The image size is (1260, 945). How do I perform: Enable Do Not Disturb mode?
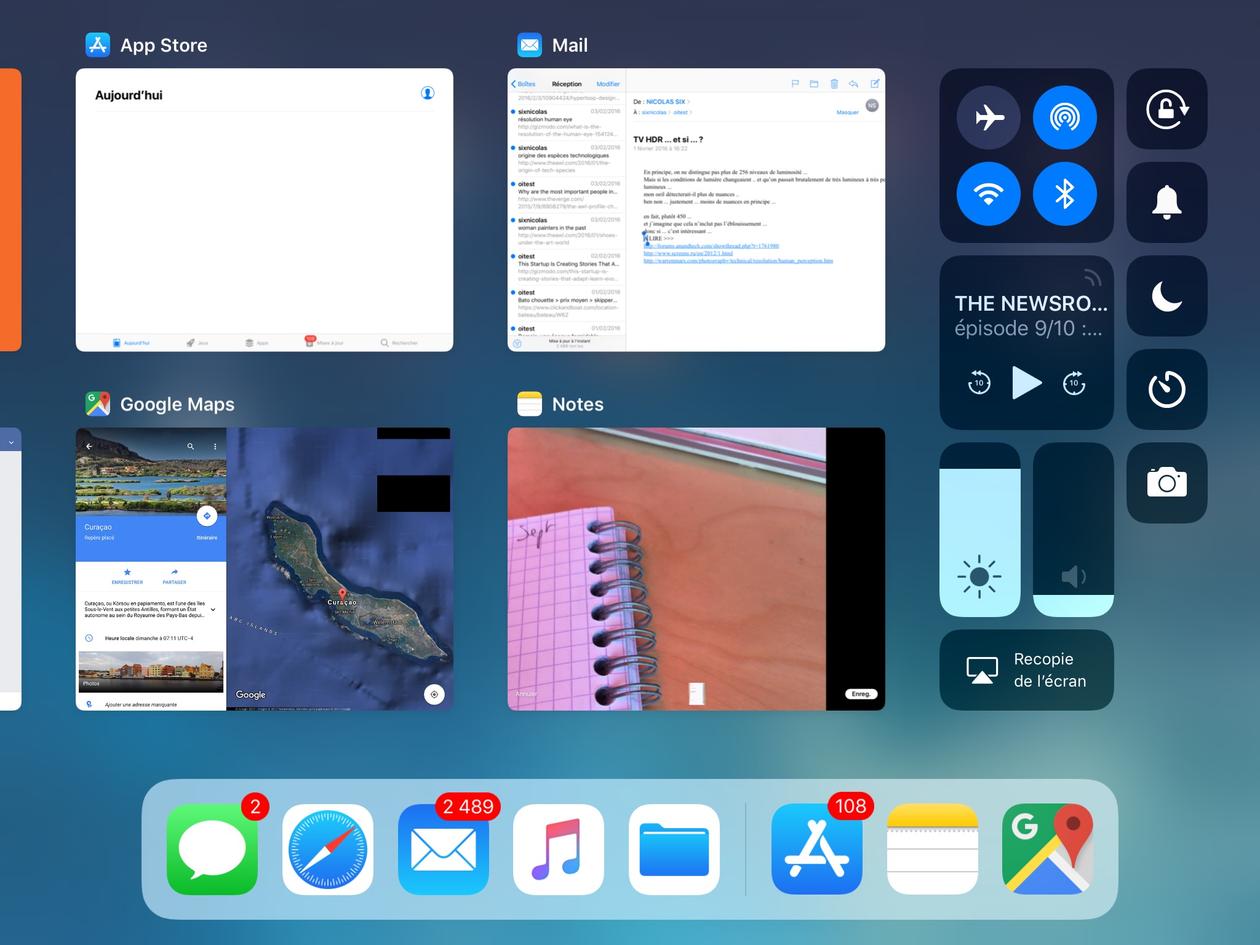click(x=1166, y=296)
